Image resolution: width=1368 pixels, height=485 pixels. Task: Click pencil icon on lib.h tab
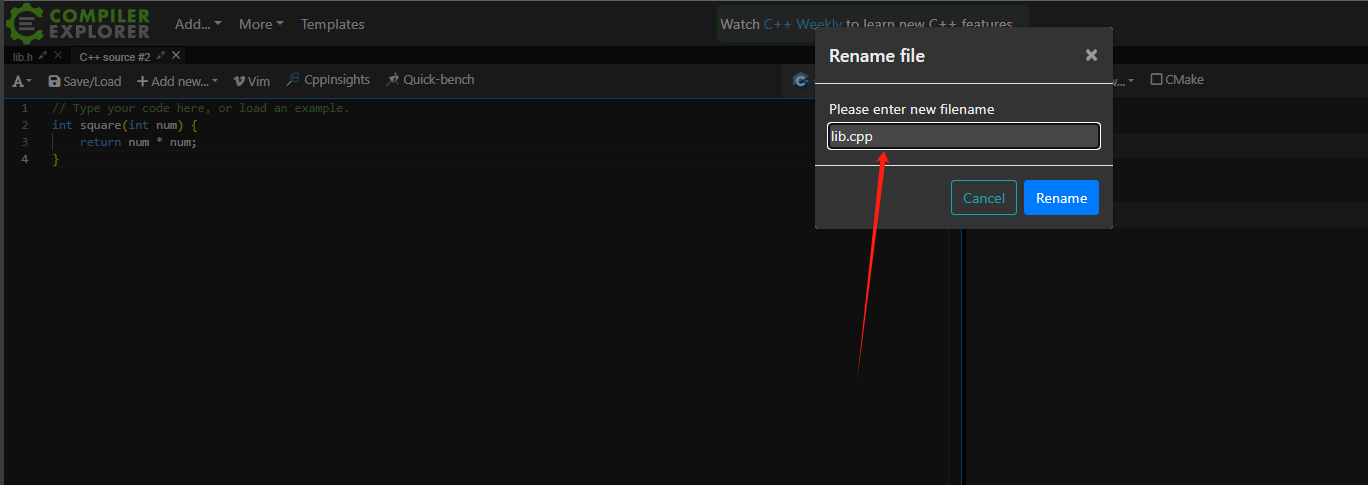43,56
